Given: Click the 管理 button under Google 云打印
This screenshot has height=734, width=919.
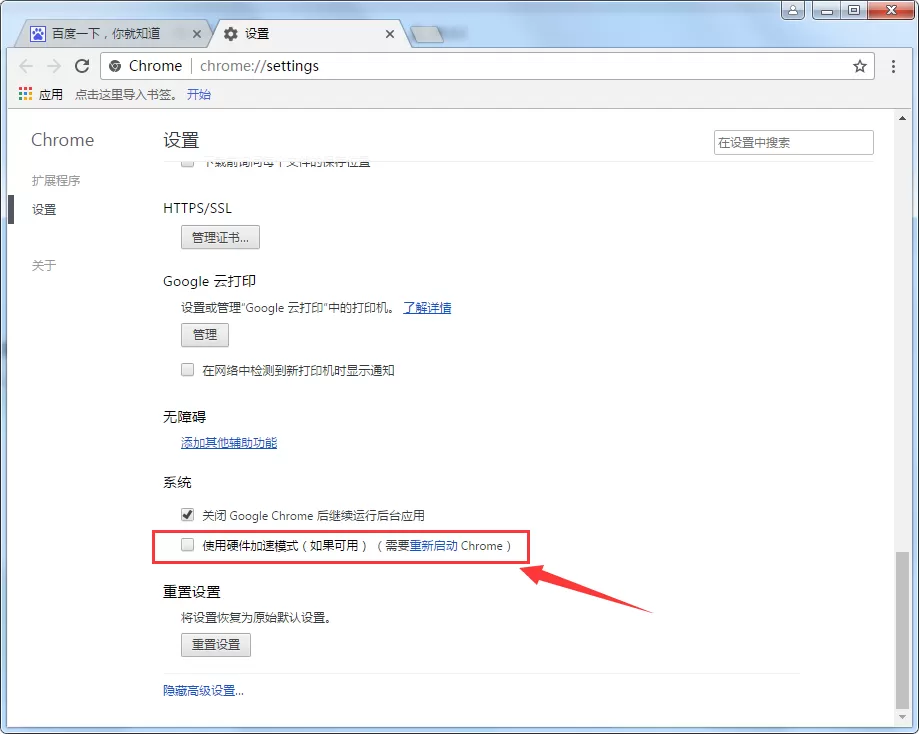Looking at the screenshot, I should pos(205,335).
